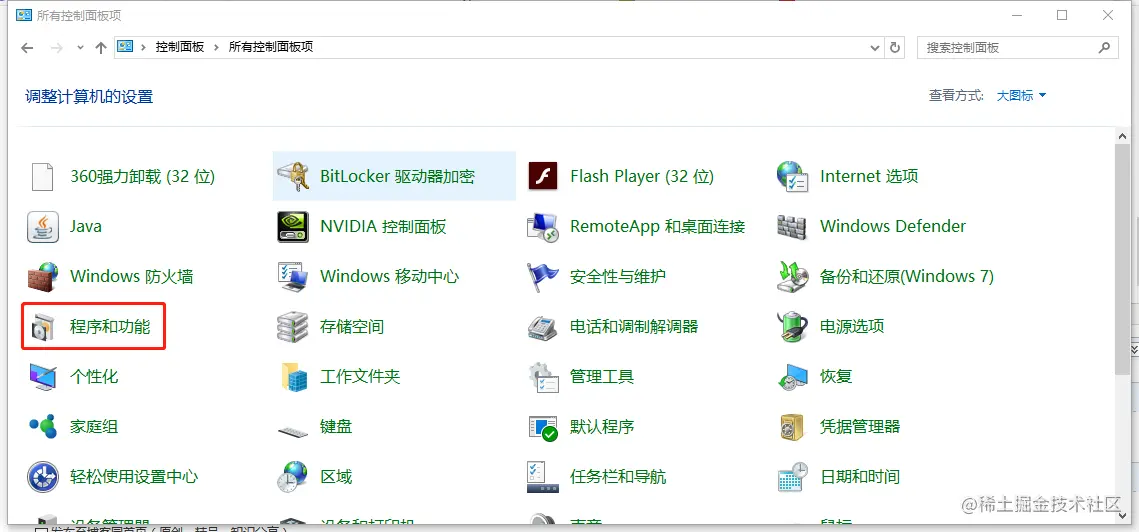
Task: Click the 日期和时间 label
Action: 860,477
